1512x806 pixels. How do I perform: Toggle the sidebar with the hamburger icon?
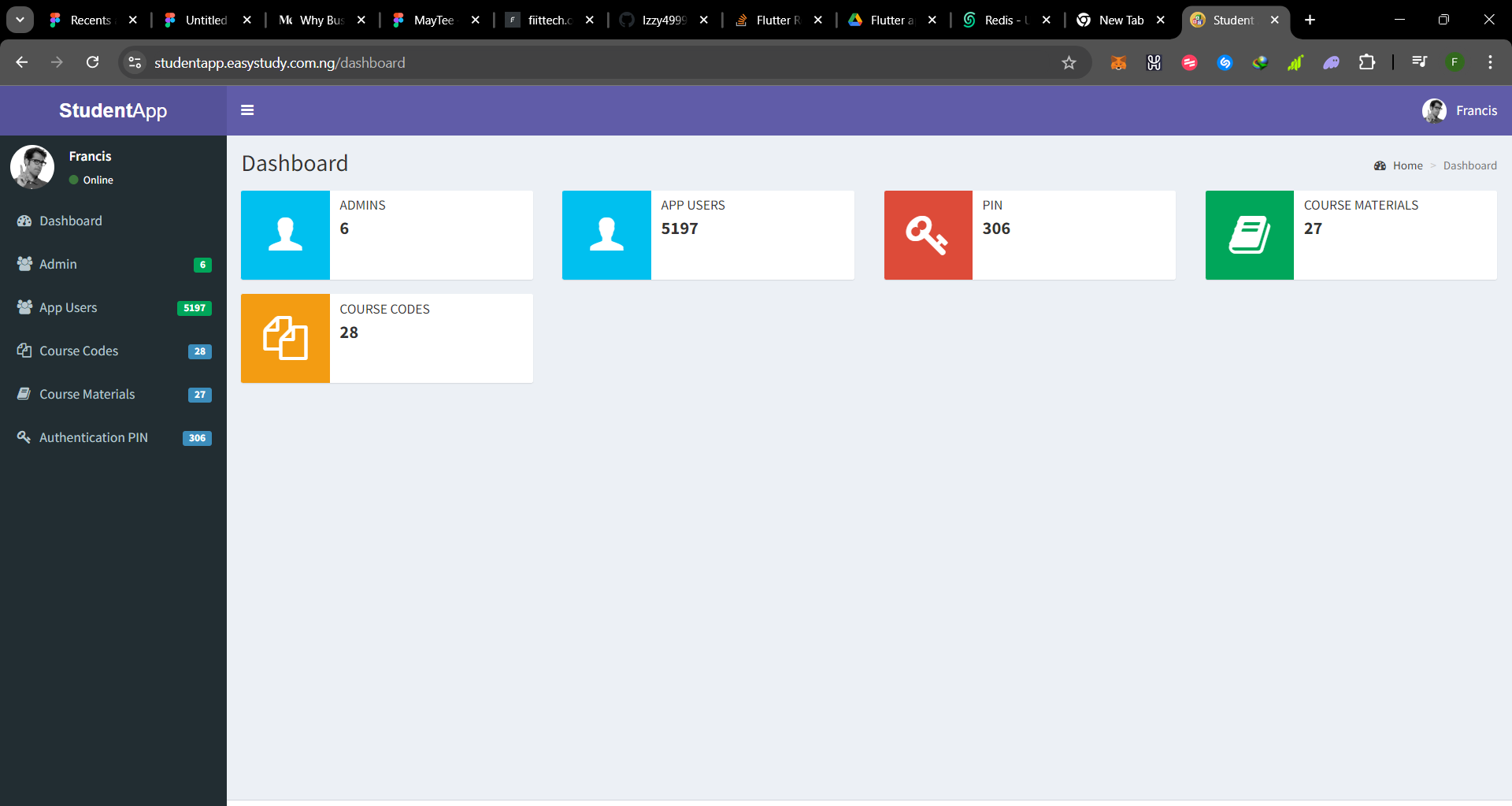click(247, 110)
